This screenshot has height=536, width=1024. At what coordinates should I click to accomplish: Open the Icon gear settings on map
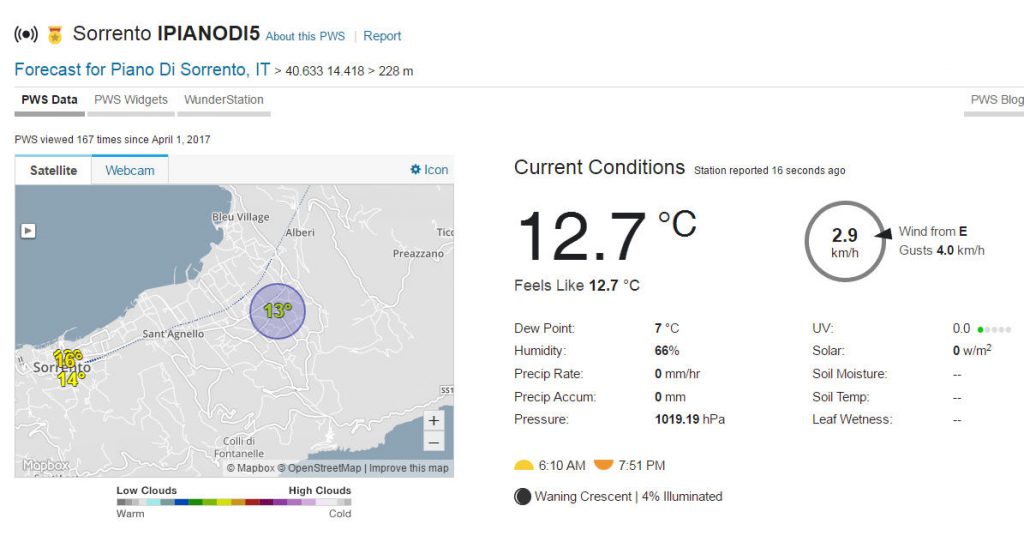(x=428, y=170)
